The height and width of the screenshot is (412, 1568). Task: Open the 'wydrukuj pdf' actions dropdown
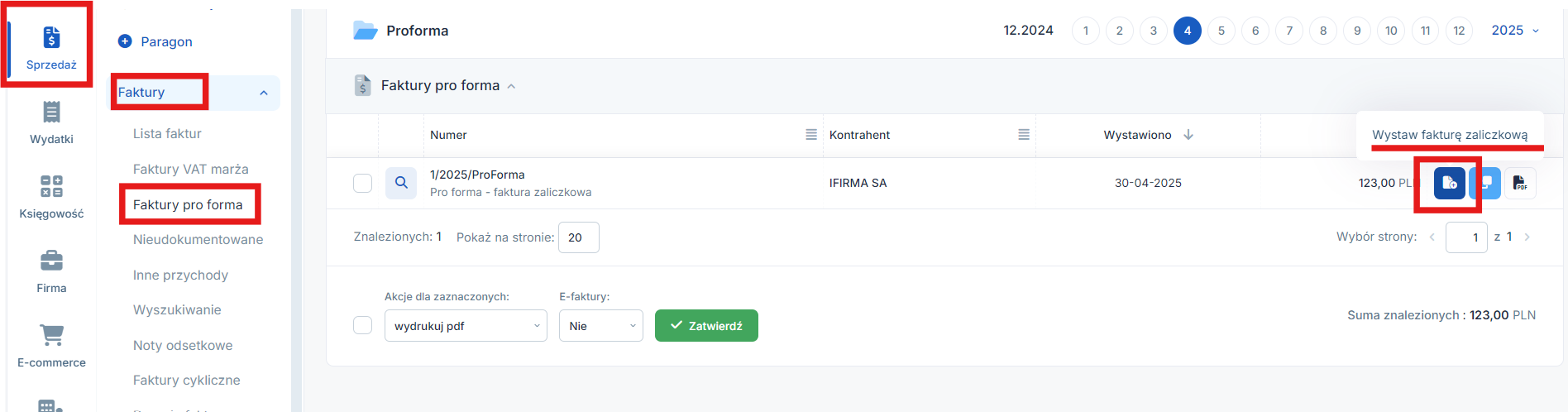[x=466, y=326]
